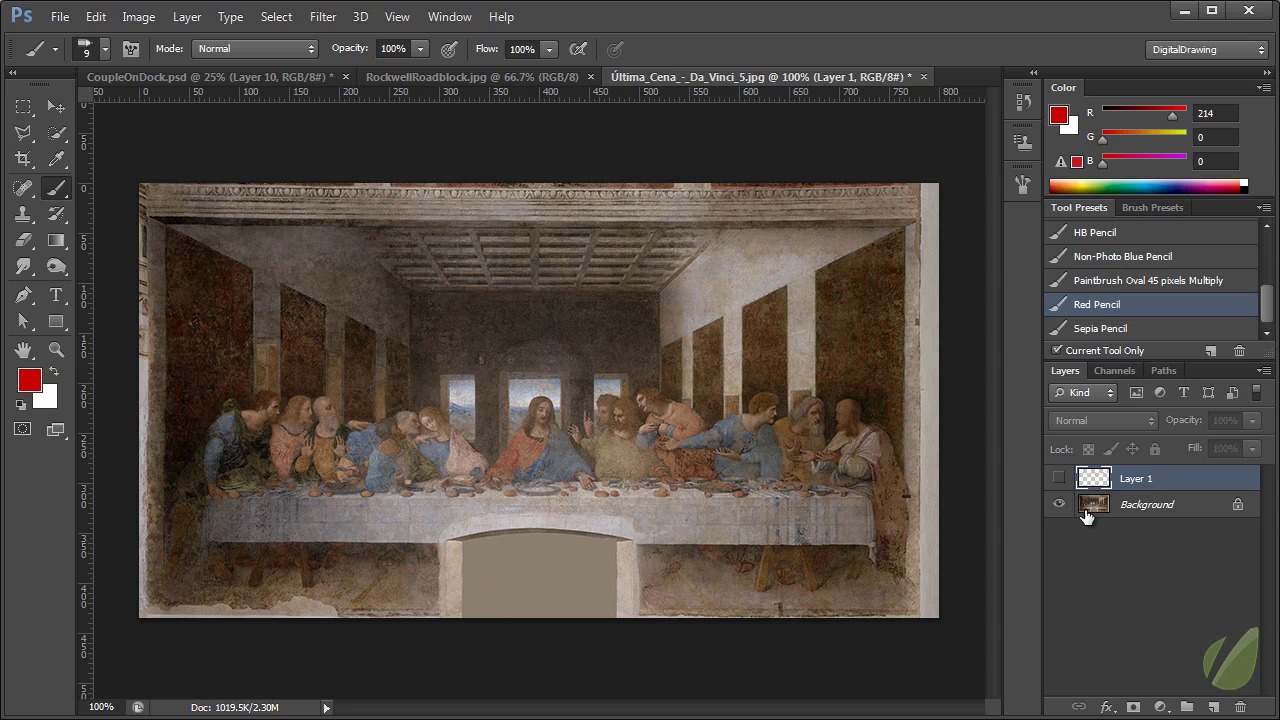Open brush Opacity slider dropdown

pyautogui.click(x=420, y=49)
